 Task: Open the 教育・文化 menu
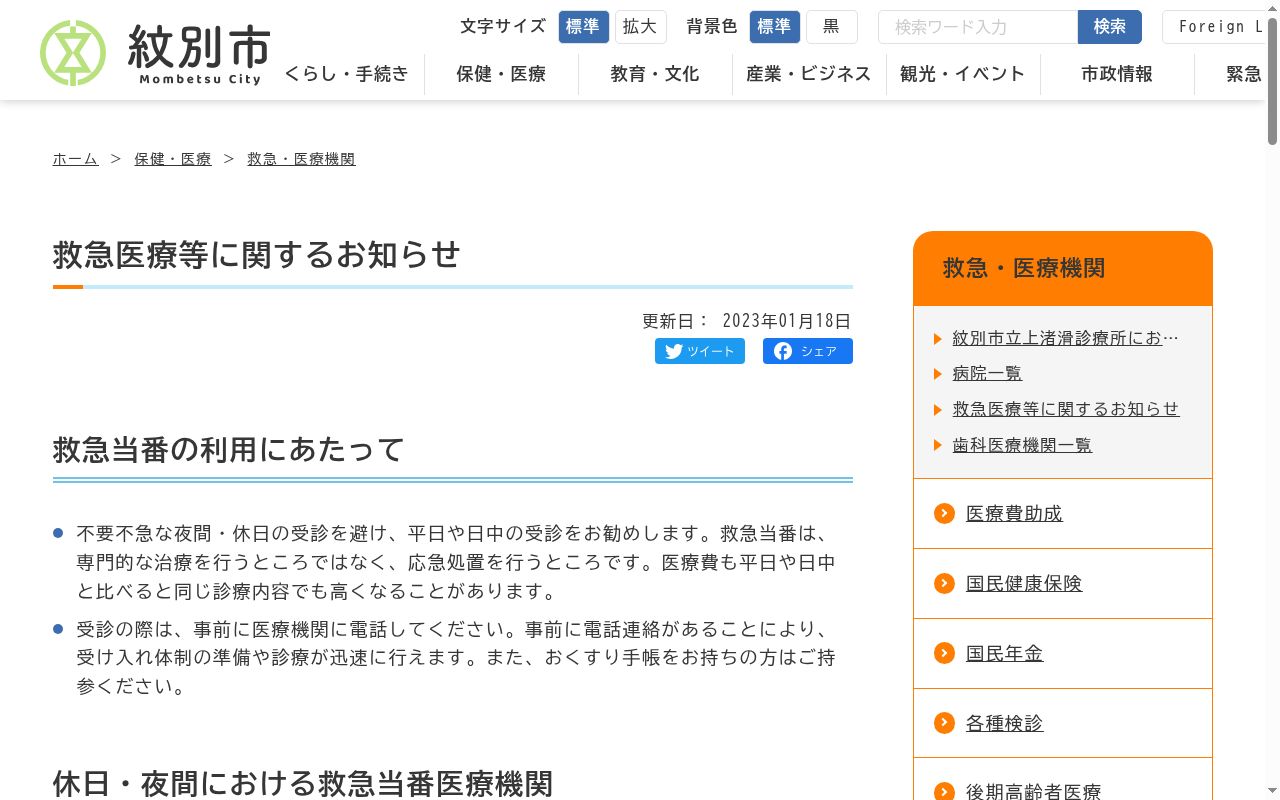point(655,74)
